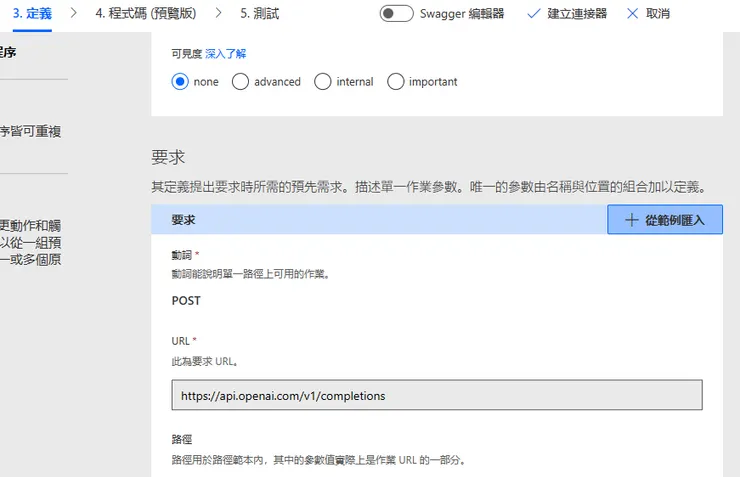Click the chevron arrow after 3. 定義

click(73, 14)
